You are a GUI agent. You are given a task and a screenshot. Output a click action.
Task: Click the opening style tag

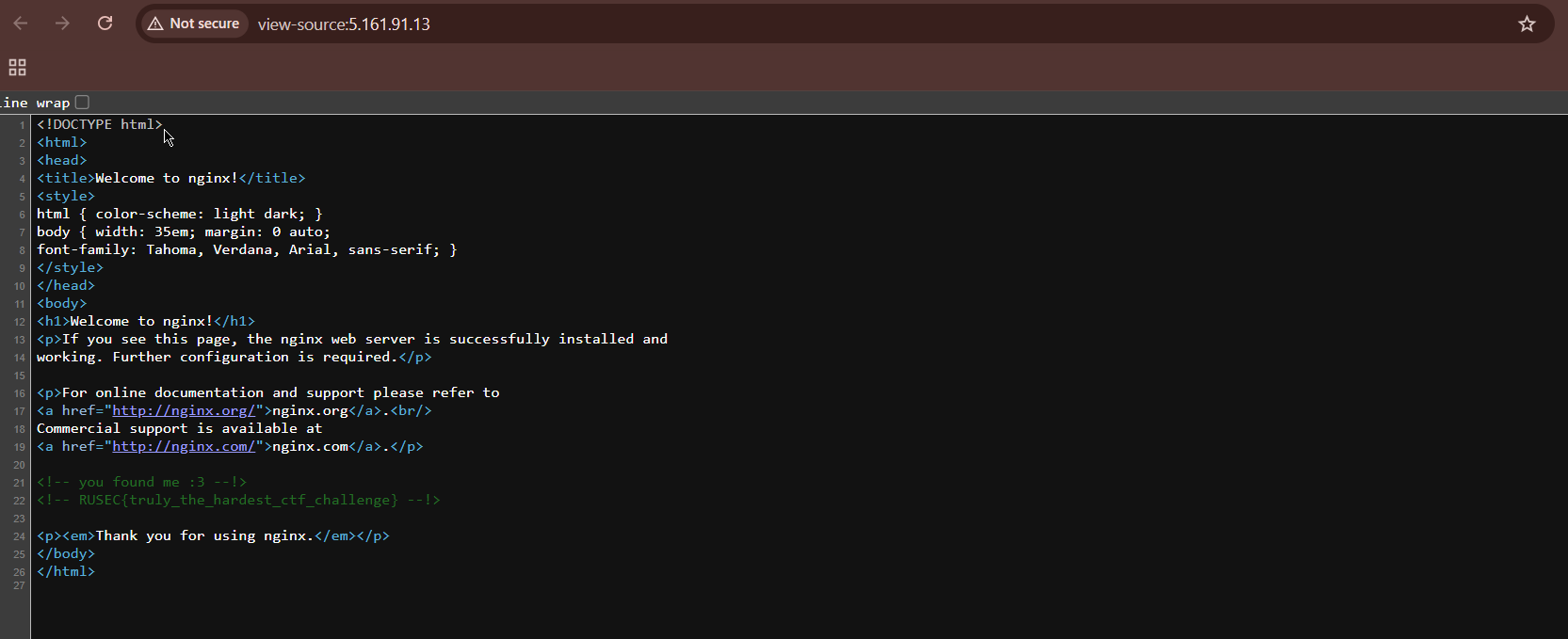(x=66, y=196)
